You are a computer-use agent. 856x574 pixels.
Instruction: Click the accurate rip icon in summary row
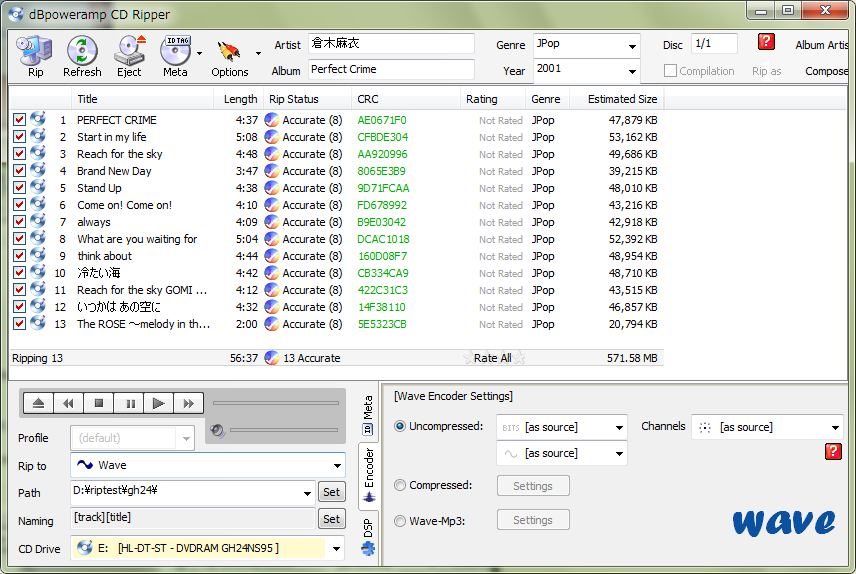click(271, 358)
